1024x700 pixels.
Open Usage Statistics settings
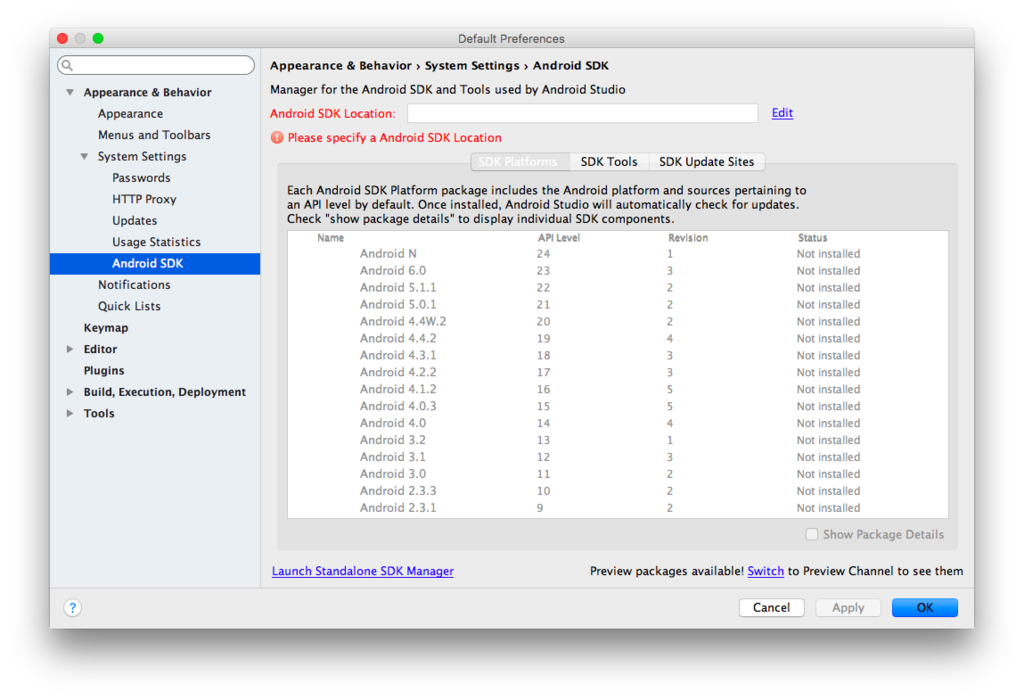156,242
